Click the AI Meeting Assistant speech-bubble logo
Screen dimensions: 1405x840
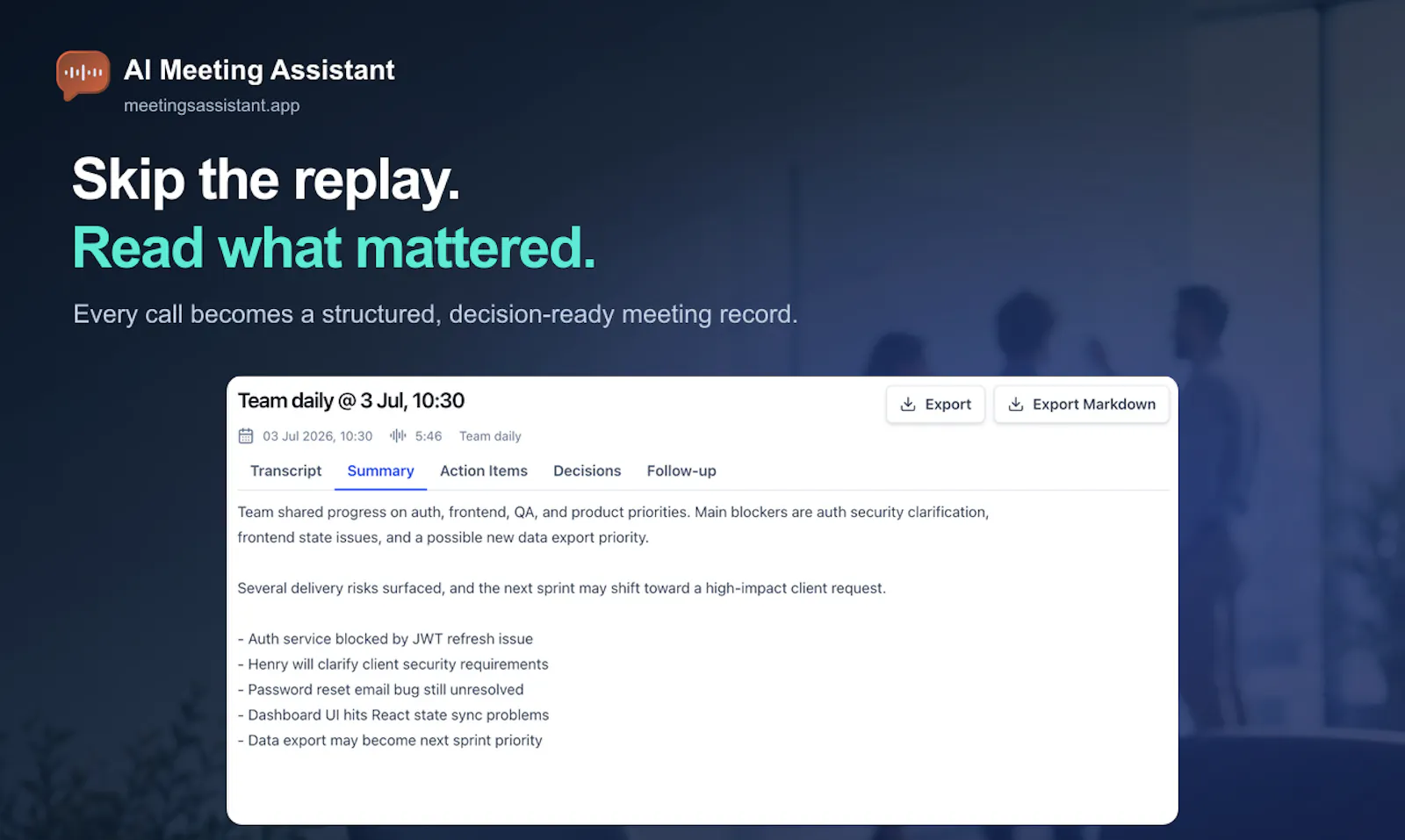(83, 75)
